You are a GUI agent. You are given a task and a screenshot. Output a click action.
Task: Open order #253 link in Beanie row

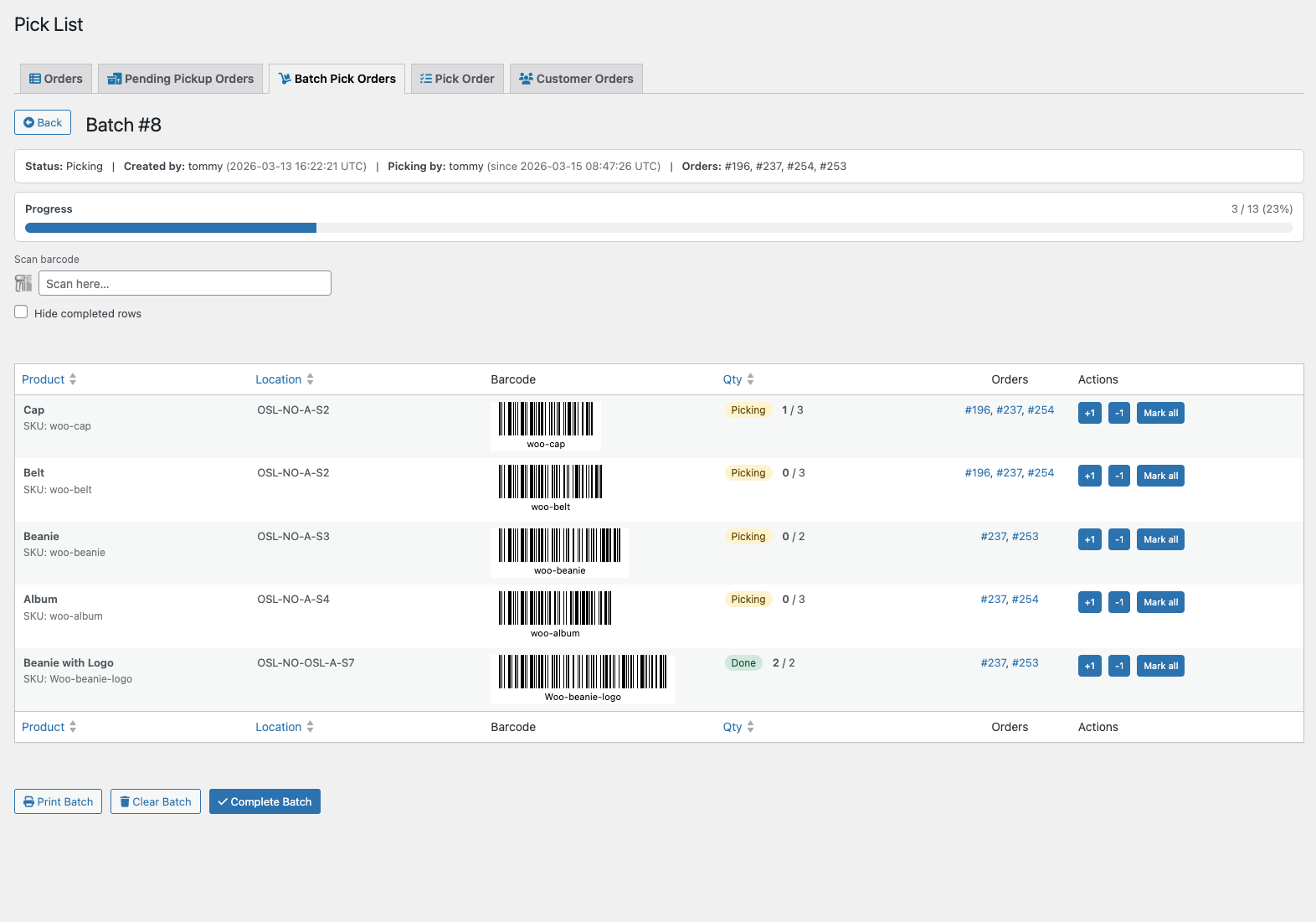click(x=1025, y=536)
